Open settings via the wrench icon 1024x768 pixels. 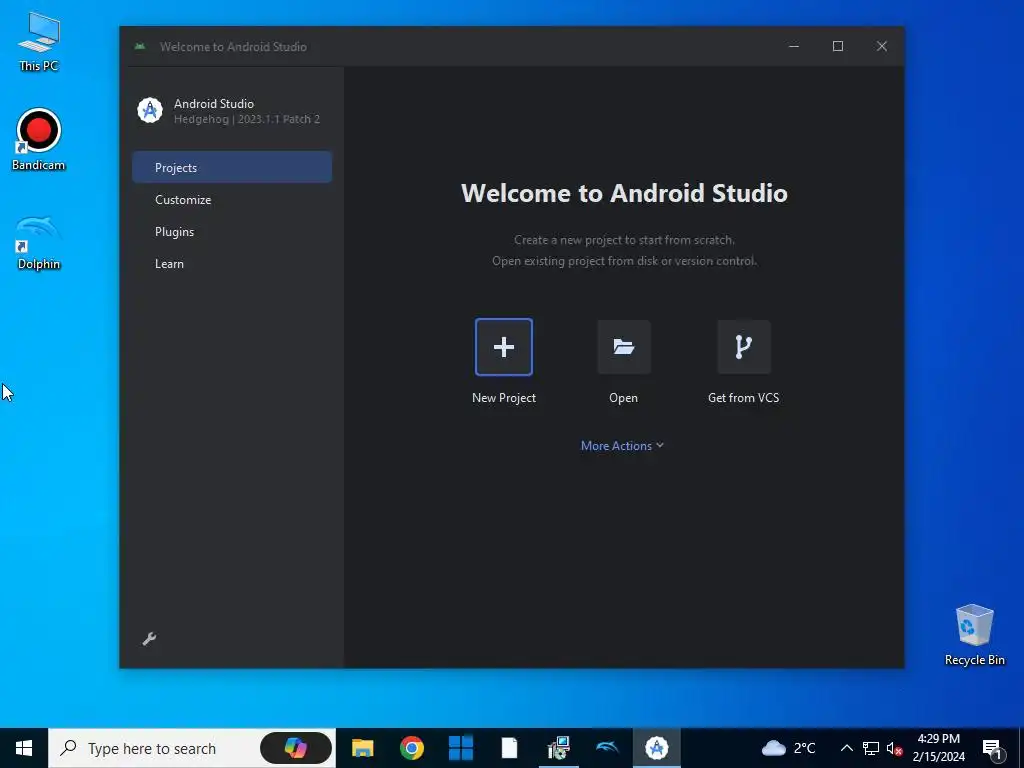pyautogui.click(x=149, y=639)
